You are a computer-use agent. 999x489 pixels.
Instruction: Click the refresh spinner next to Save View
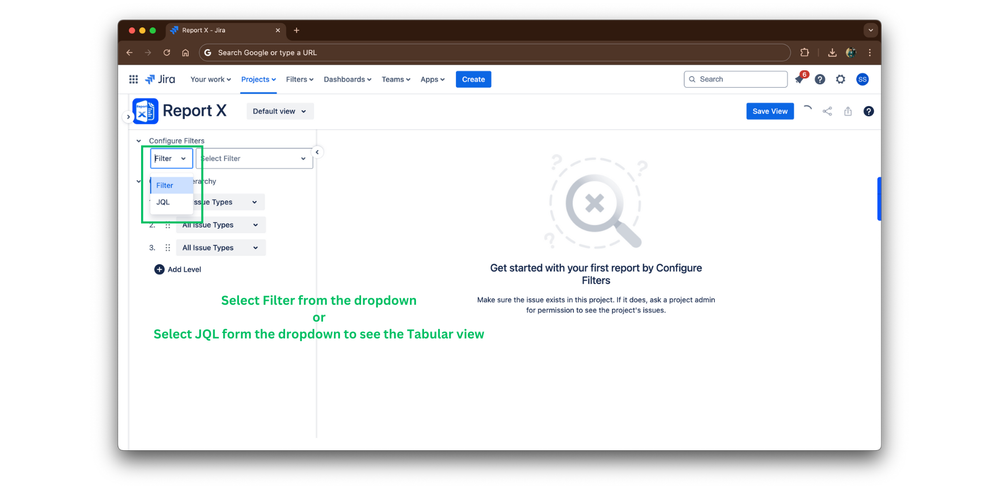pos(807,110)
